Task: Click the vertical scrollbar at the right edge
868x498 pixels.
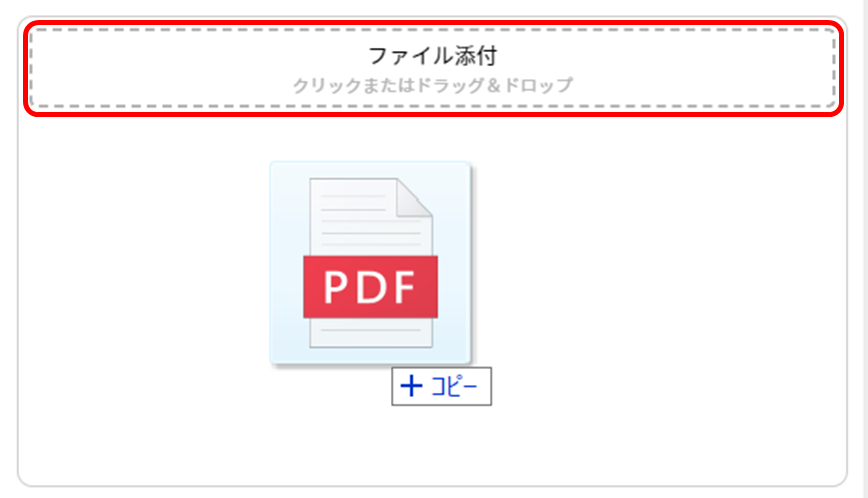Action: [x=865, y=249]
